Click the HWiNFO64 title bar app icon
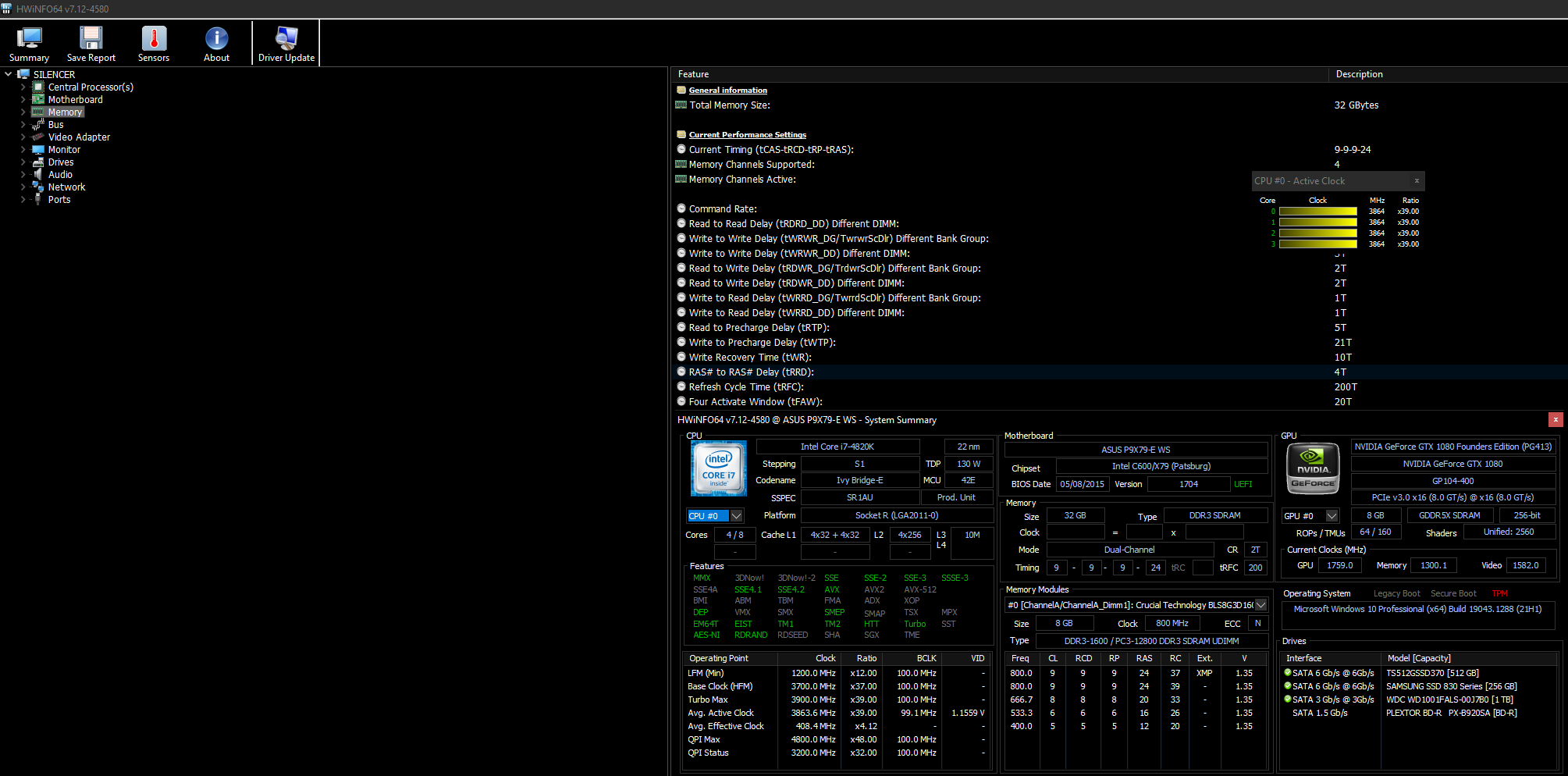Screen dimensions: 1568x776 tap(7, 9)
